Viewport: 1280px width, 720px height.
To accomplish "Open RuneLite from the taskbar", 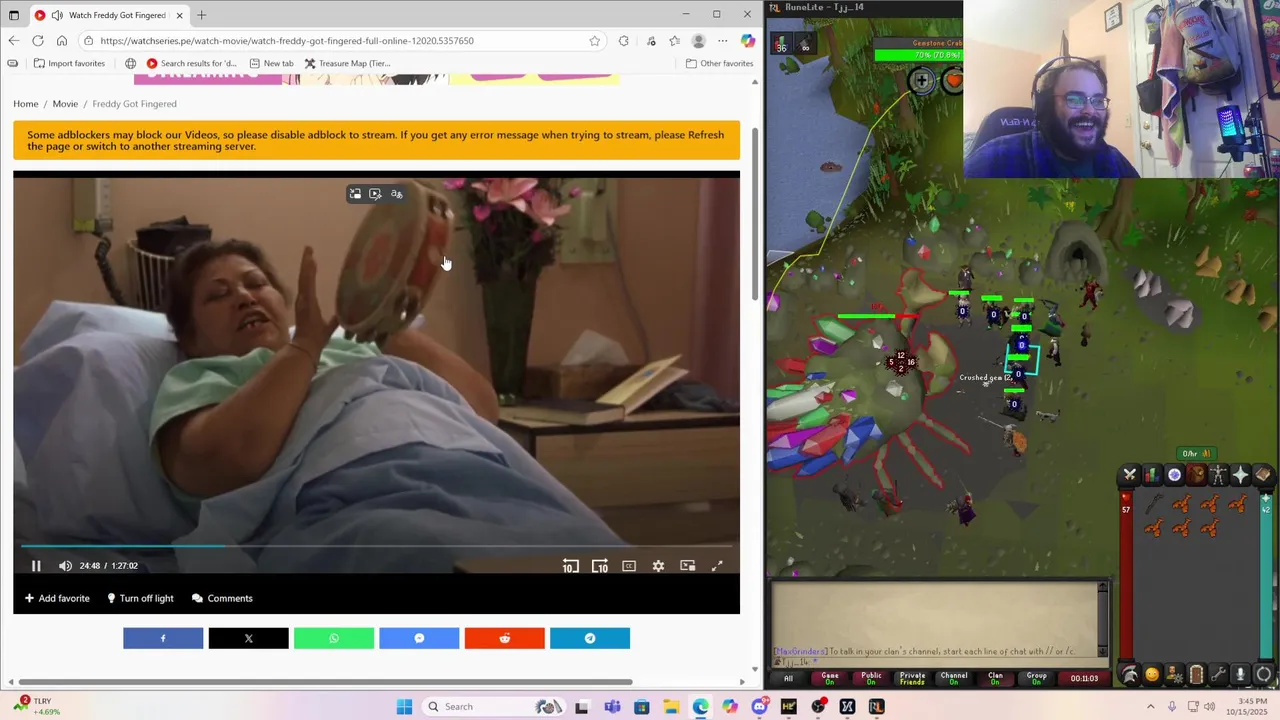I will click(x=876, y=707).
